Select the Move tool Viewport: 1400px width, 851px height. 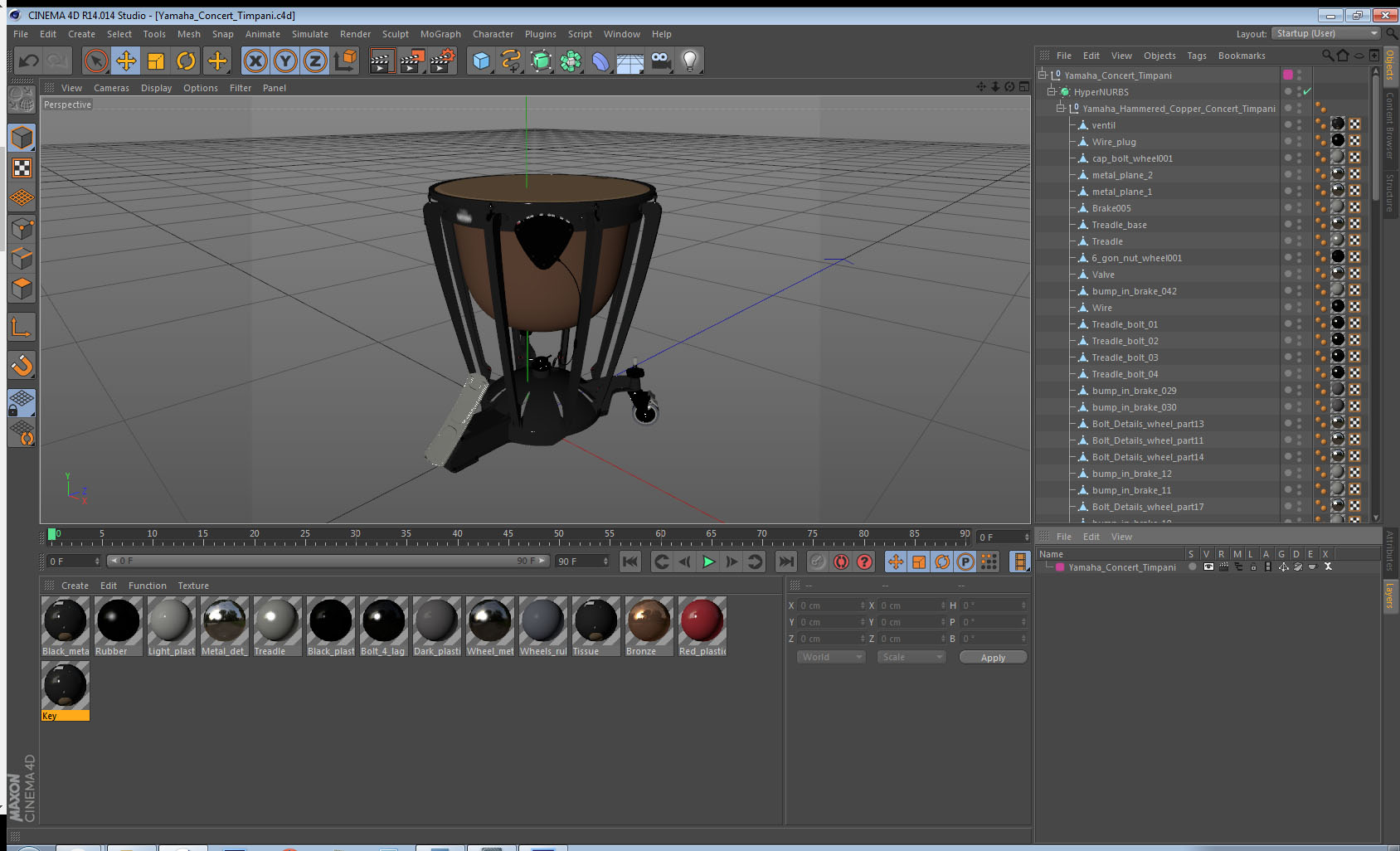click(126, 61)
